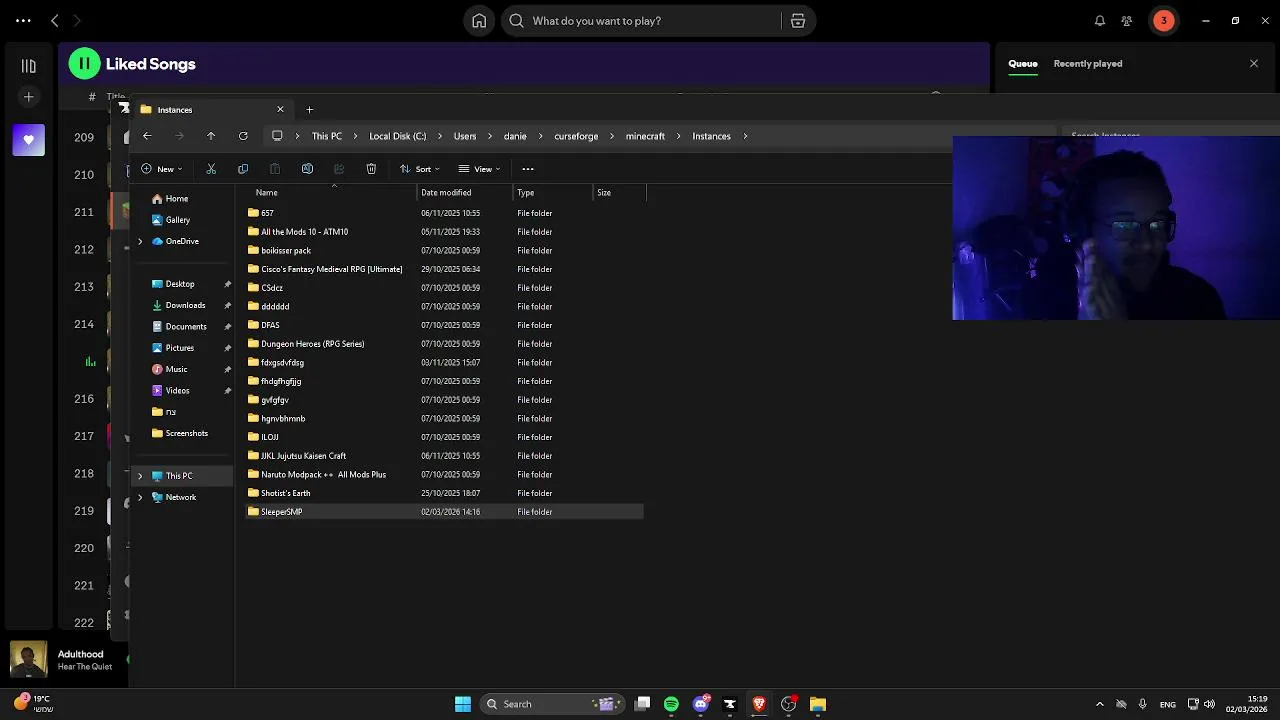
Task: Select JJKL Jujutsu Kaisen Craft folder
Action: [445, 456]
